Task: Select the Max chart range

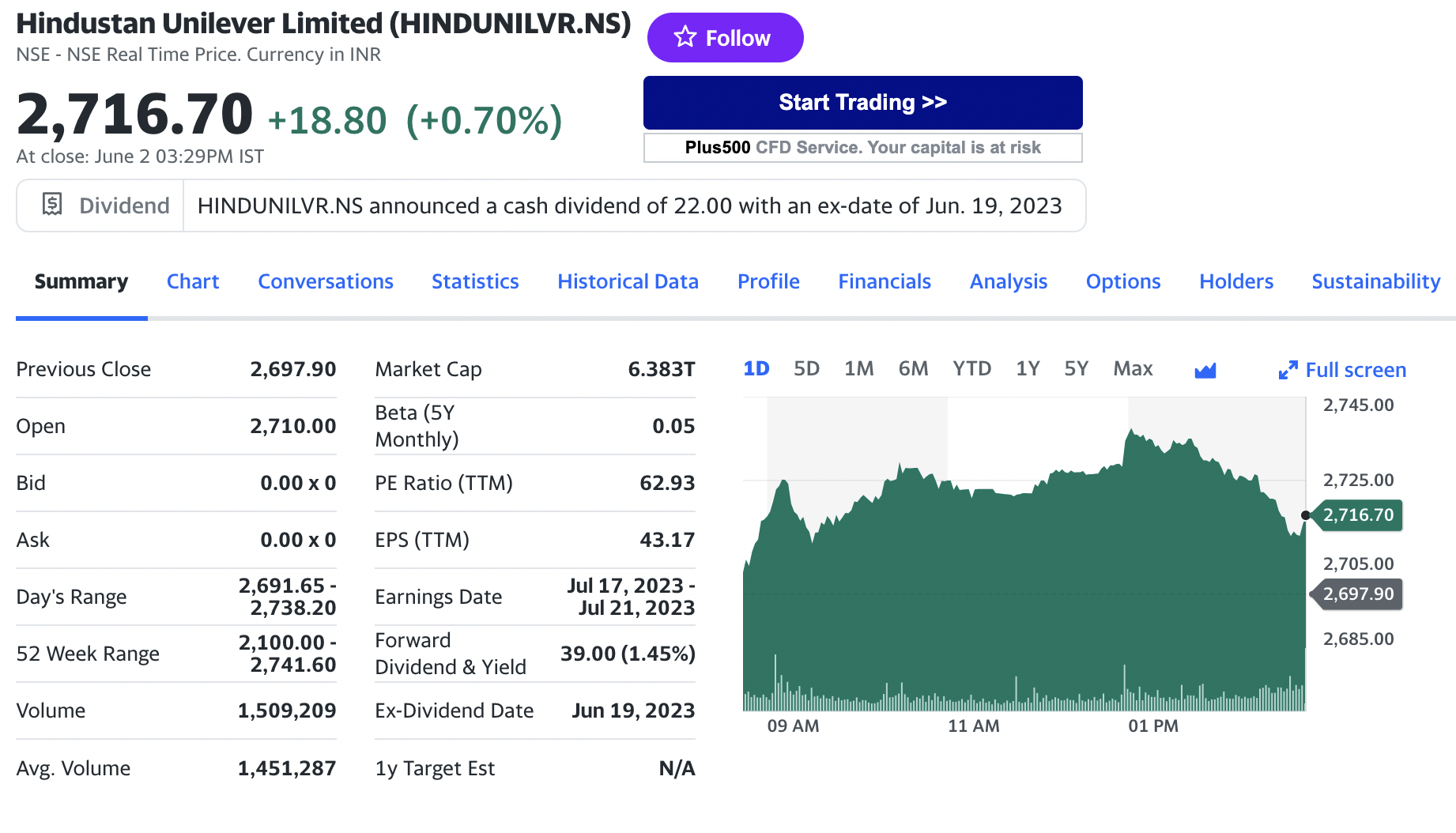Action: click(x=1133, y=369)
